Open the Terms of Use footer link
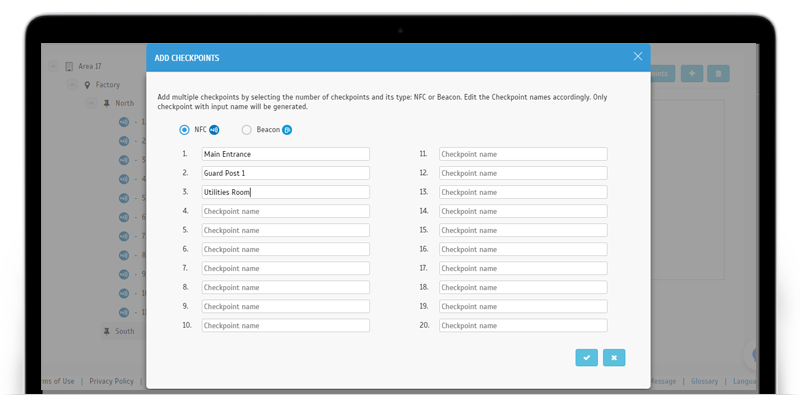 (58, 381)
